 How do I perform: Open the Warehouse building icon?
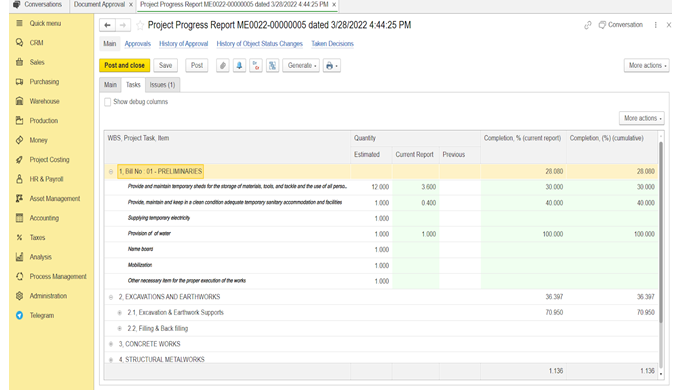coord(20,101)
